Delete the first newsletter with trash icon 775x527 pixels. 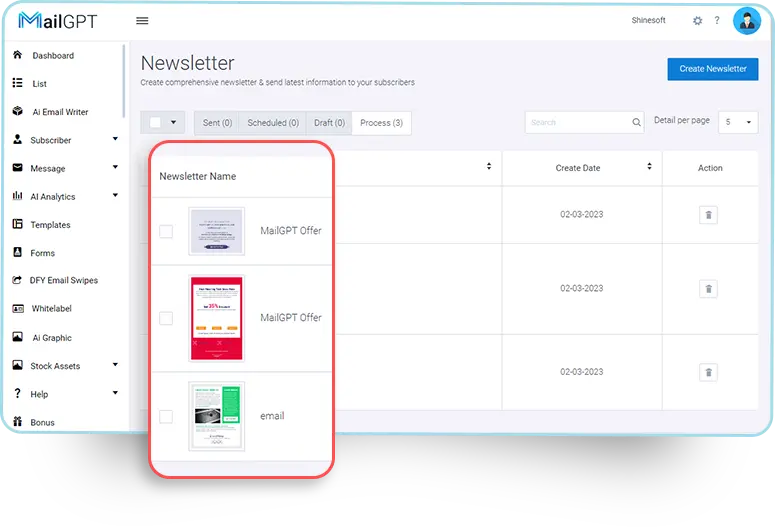[x=708, y=215]
